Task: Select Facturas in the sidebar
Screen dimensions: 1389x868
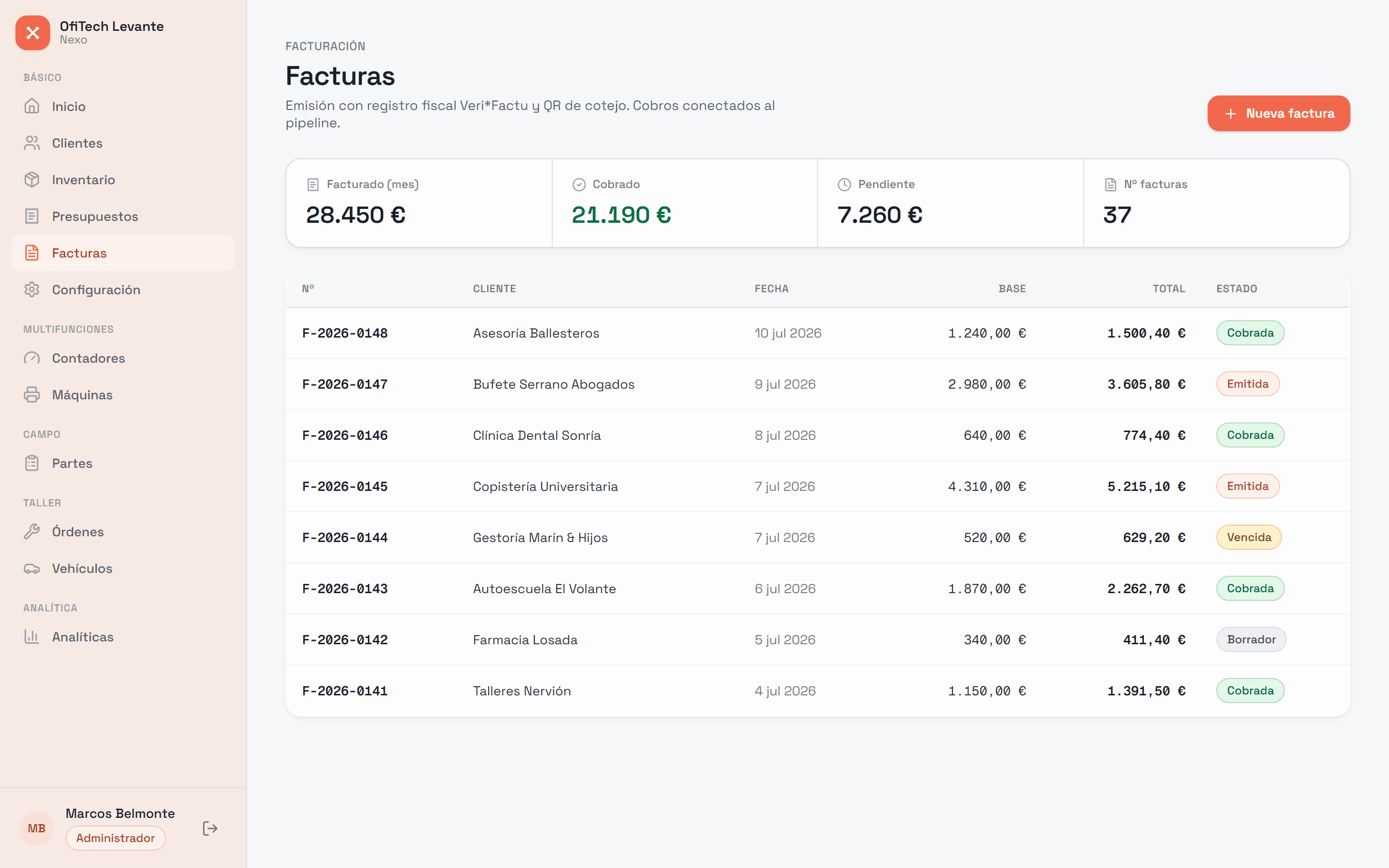Action: click(123, 253)
